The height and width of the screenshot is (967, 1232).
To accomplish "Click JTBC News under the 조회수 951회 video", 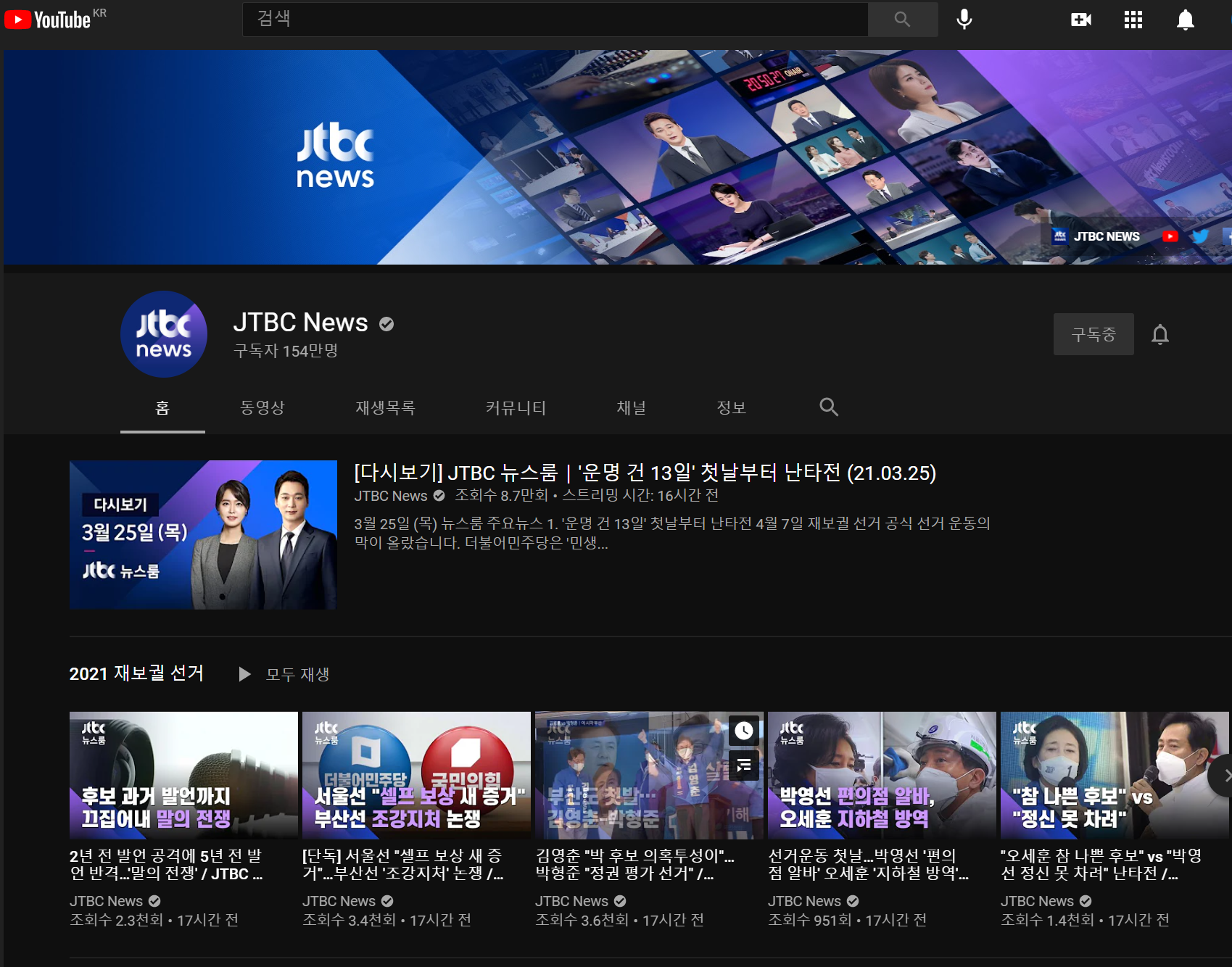I will tap(804, 901).
